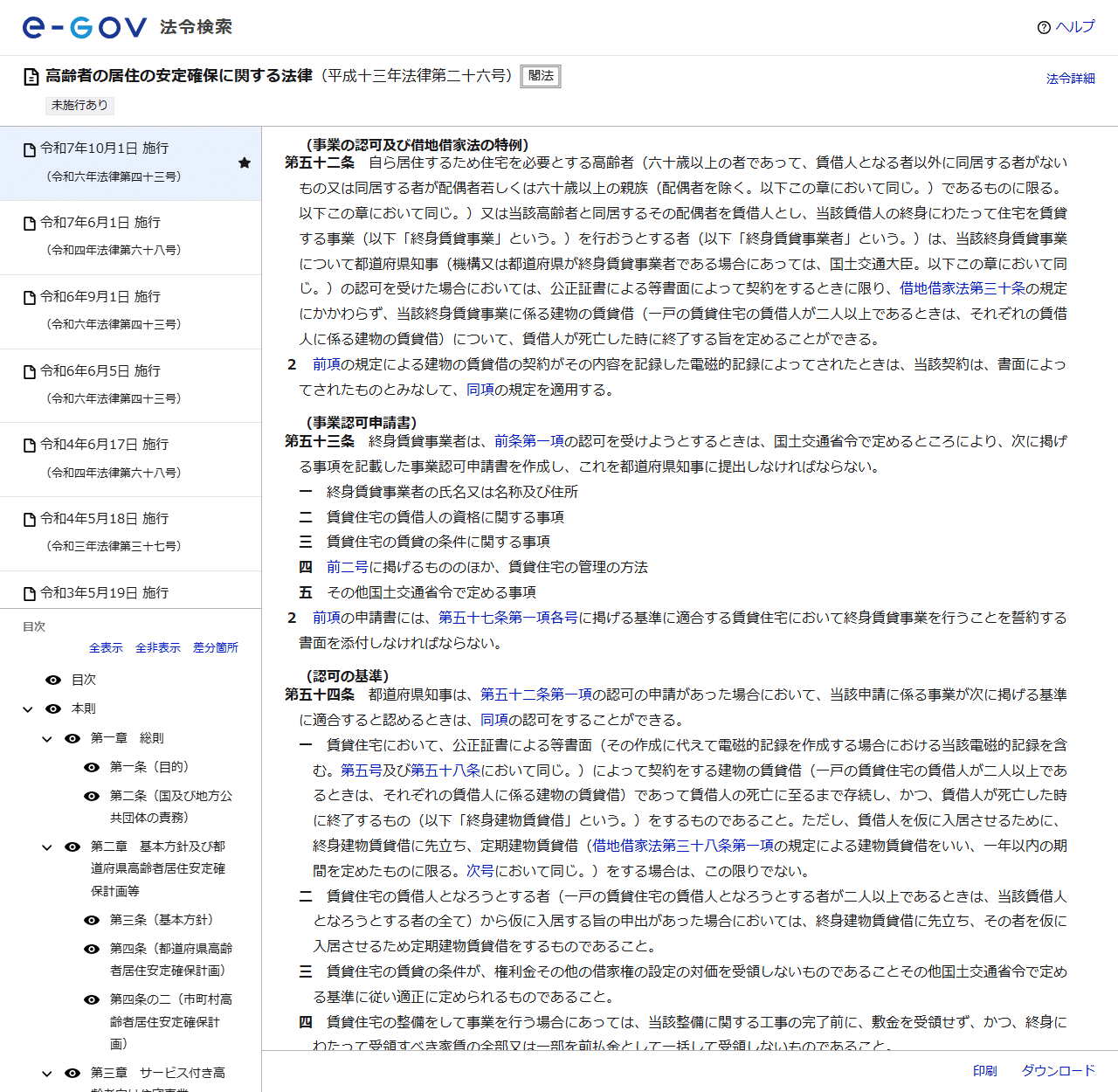Click the document icon beside the law title

pos(31,77)
